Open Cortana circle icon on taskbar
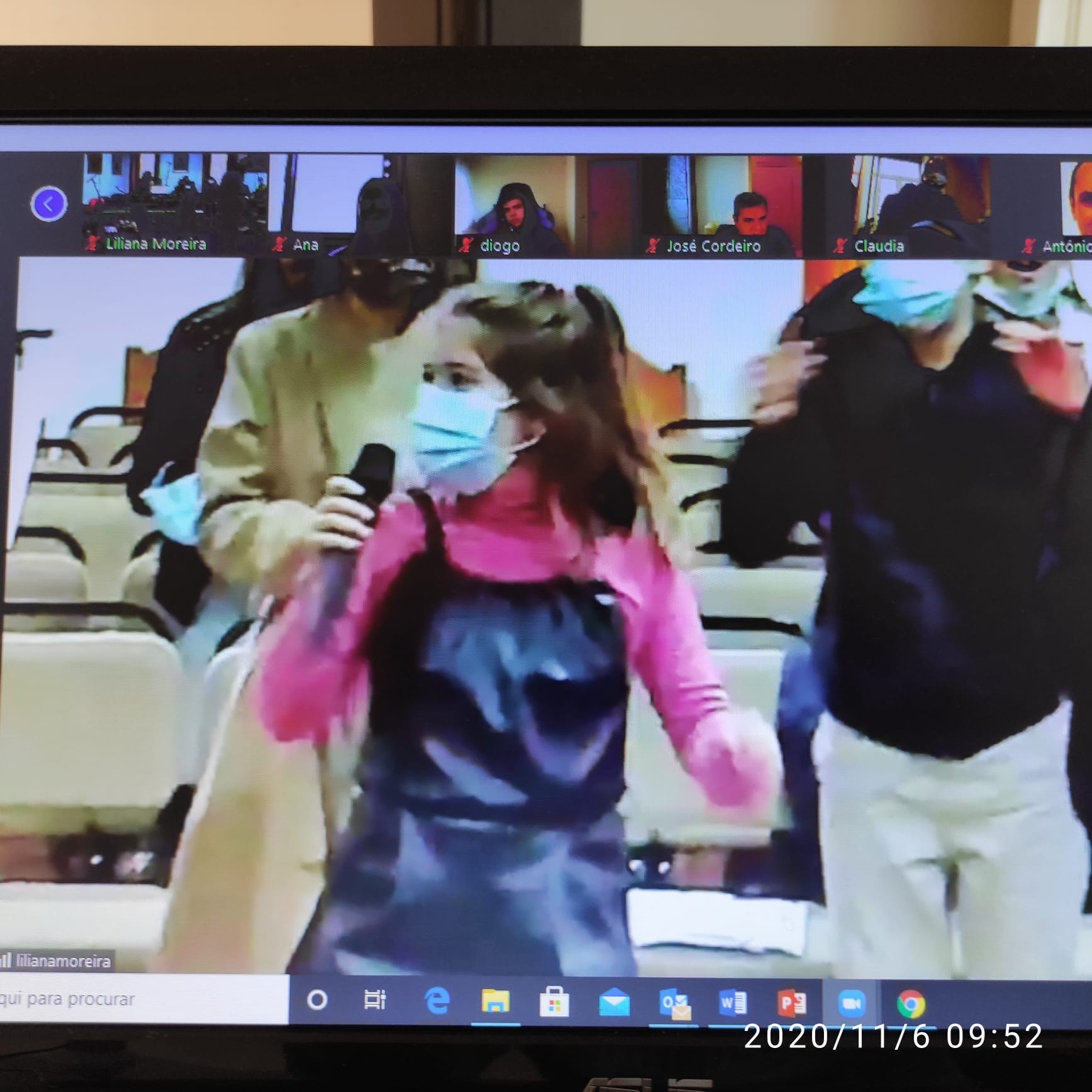This screenshot has width=1092, height=1092. [x=317, y=1000]
